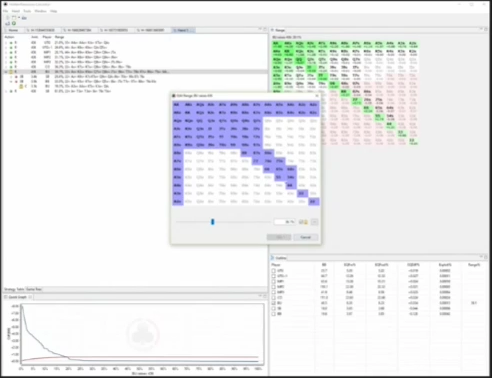Click the blue toolbar icon right of dropdown arrow
Image resolution: width=492 pixels, height=378 pixels.
click(24, 18)
